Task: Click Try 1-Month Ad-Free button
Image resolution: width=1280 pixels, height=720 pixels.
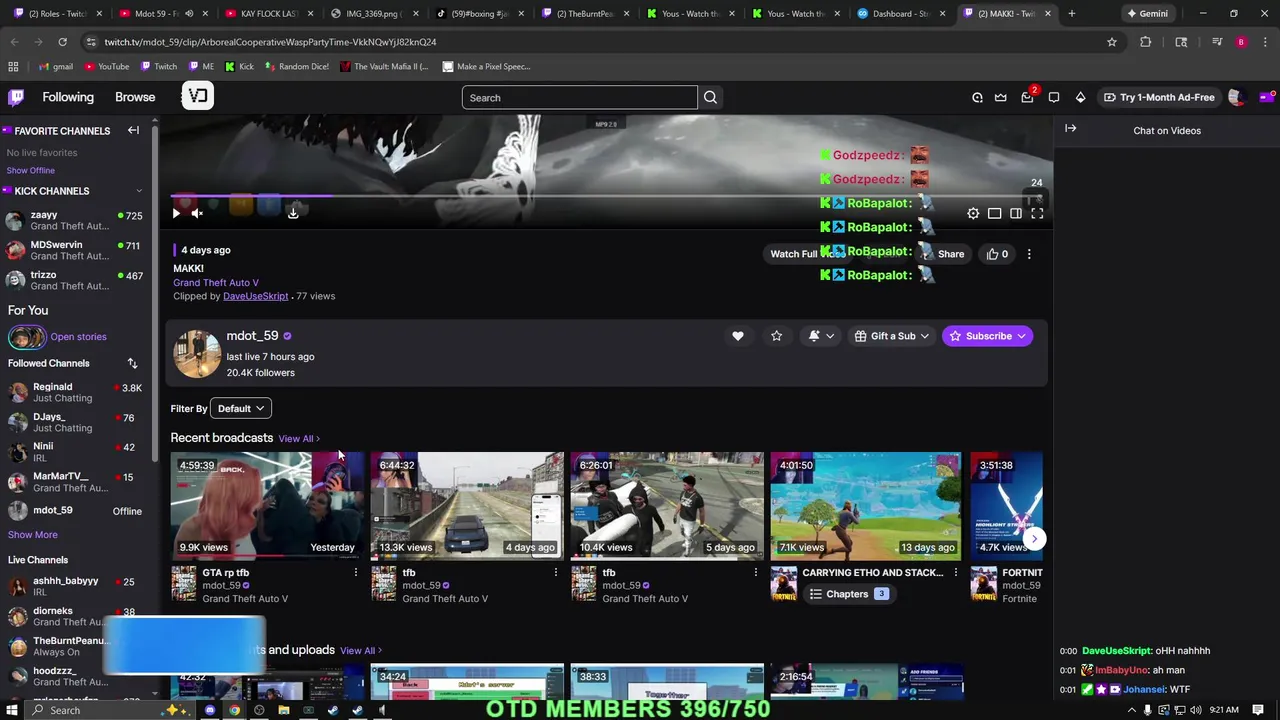Action: click(1158, 97)
